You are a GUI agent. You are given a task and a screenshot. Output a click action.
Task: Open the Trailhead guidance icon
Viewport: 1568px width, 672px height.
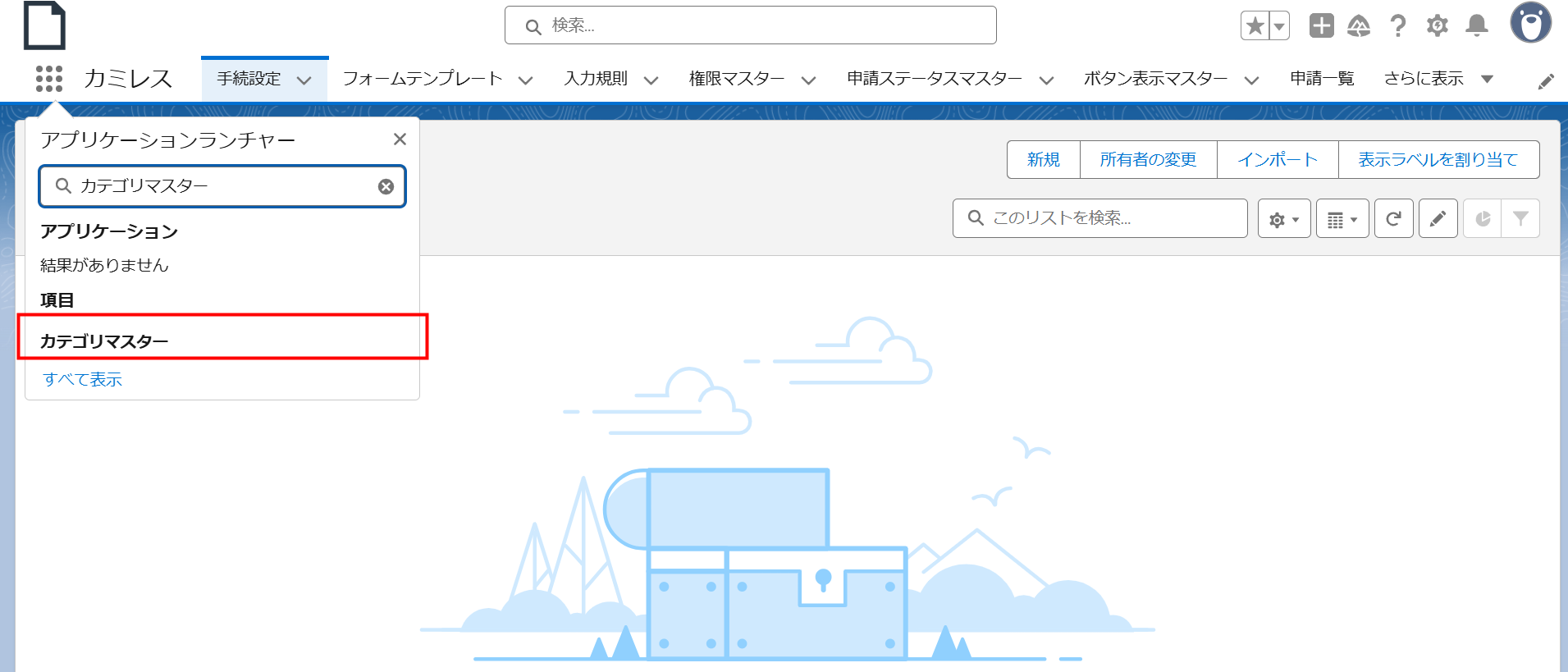click(x=1359, y=26)
